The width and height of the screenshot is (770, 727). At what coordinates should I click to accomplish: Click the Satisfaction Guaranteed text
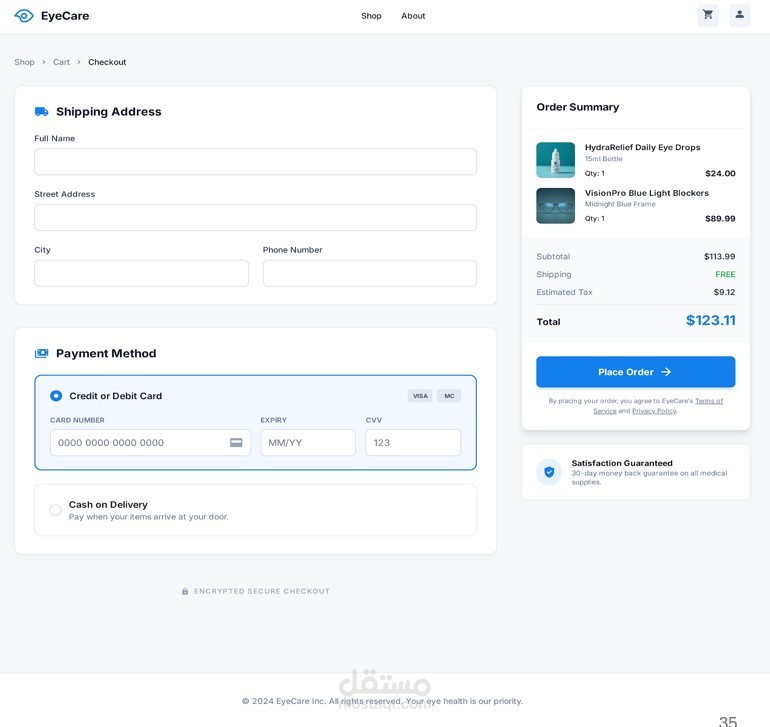[x=622, y=463]
